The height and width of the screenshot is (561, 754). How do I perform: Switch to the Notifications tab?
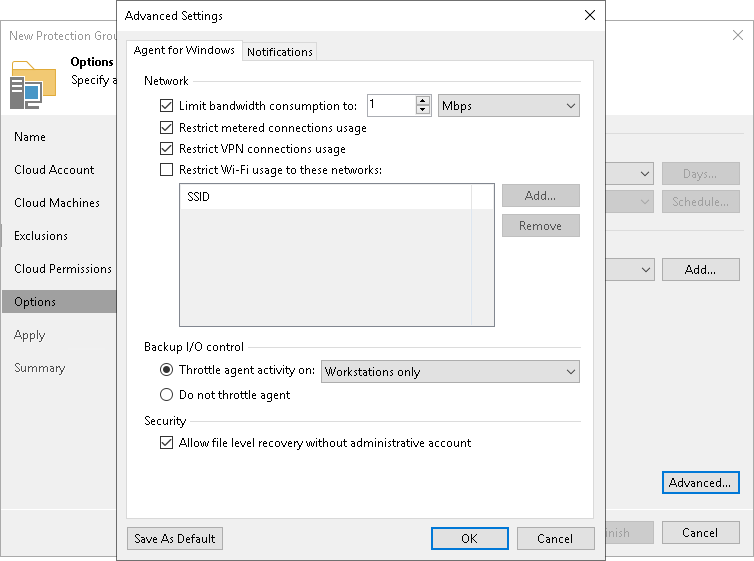[x=279, y=52]
